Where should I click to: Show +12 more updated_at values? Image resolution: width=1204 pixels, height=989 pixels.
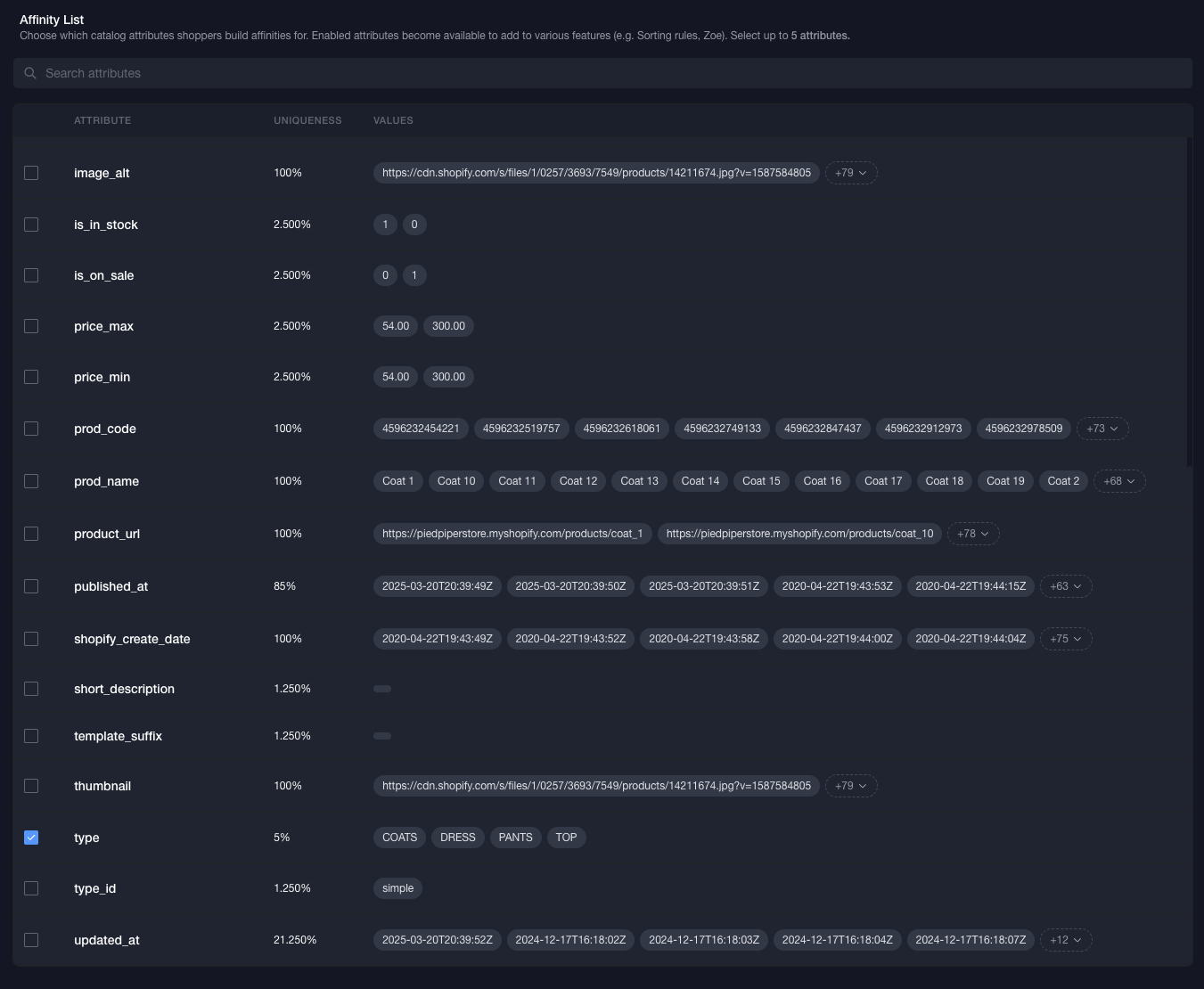[x=1066, y=940]
